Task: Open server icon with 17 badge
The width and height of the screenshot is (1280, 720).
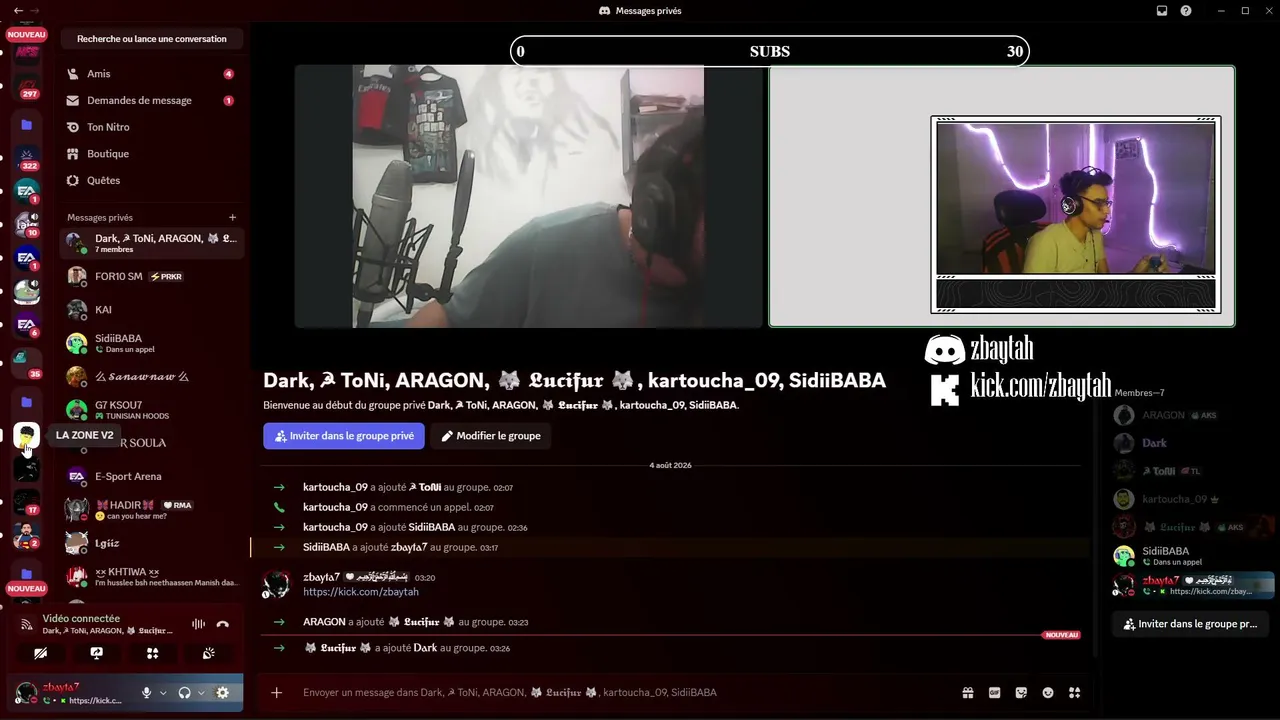Action: pyautogui.click(x=27, y=502)
